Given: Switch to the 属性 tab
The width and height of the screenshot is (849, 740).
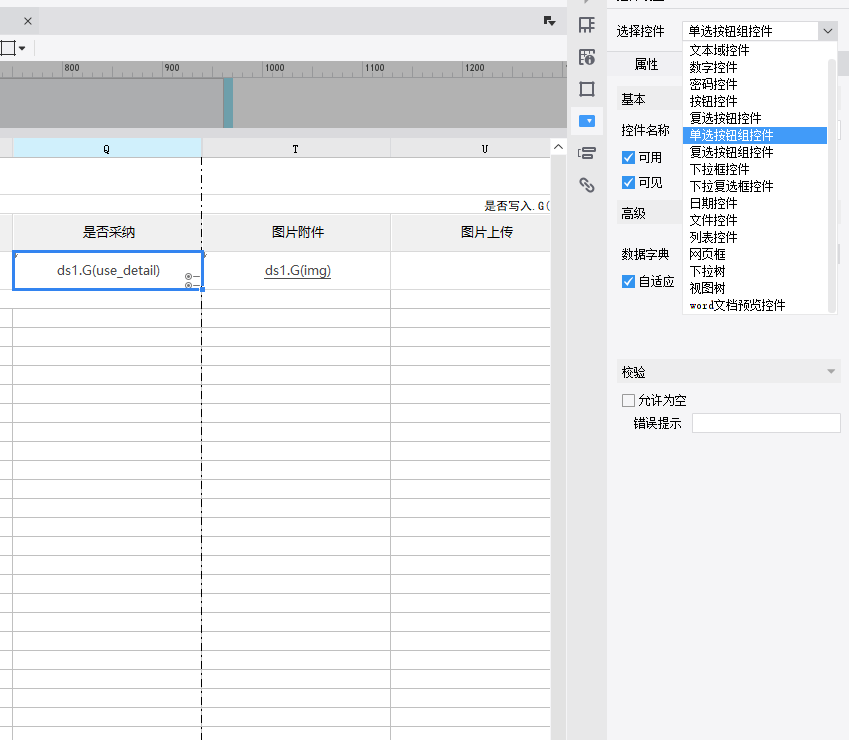Looking at the screenshot, I should point(646,64).
